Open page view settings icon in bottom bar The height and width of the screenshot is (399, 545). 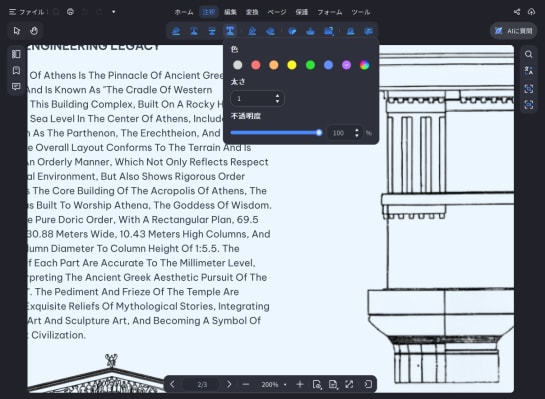(x=317, y=384)
